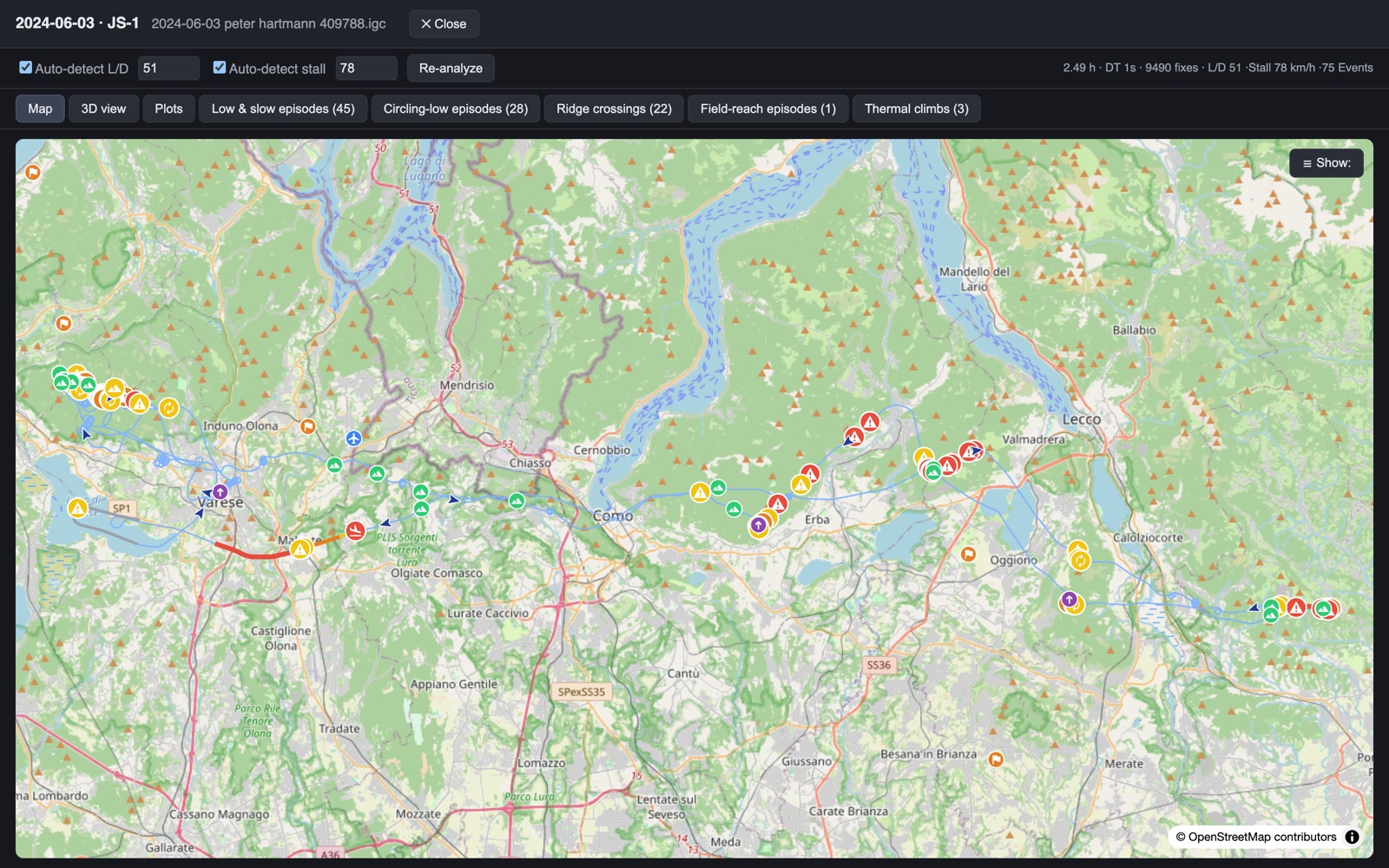Follow the OpenStreetMap contributors link

pos(1262,837)
